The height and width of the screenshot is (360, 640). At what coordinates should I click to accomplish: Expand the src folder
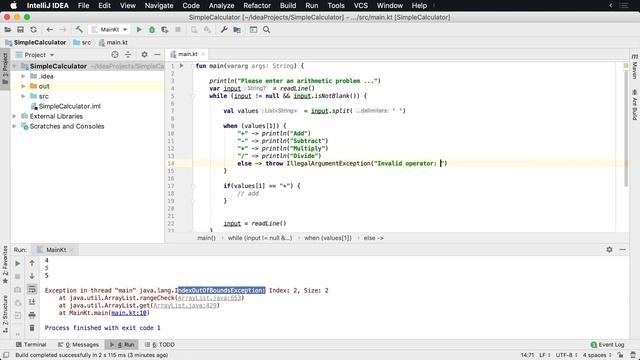coord(23,96)
